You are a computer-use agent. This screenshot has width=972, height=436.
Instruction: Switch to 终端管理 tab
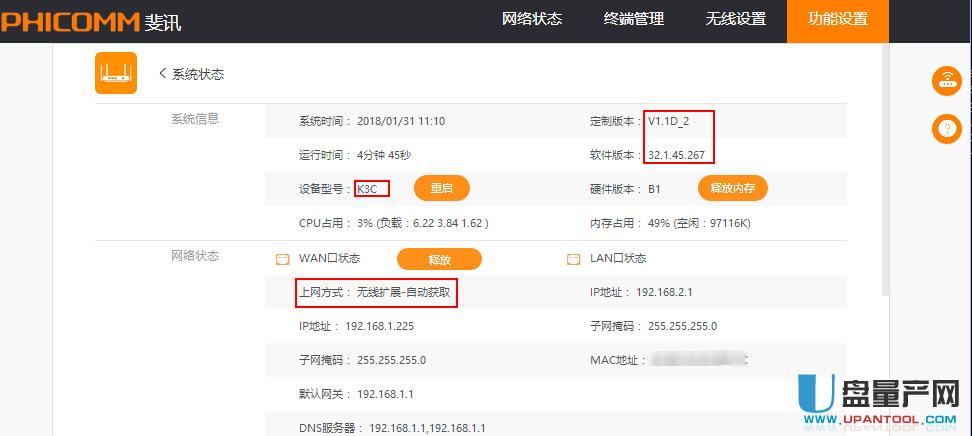click(x=634, y=19)
